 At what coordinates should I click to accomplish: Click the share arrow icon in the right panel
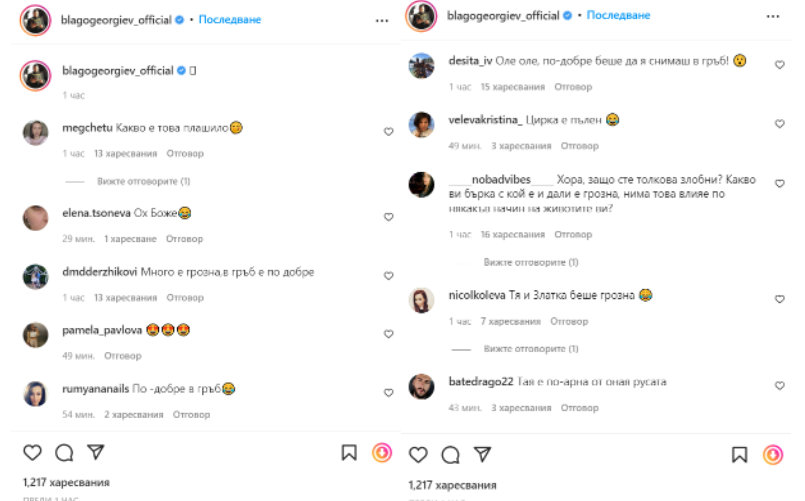click(483, 455)
